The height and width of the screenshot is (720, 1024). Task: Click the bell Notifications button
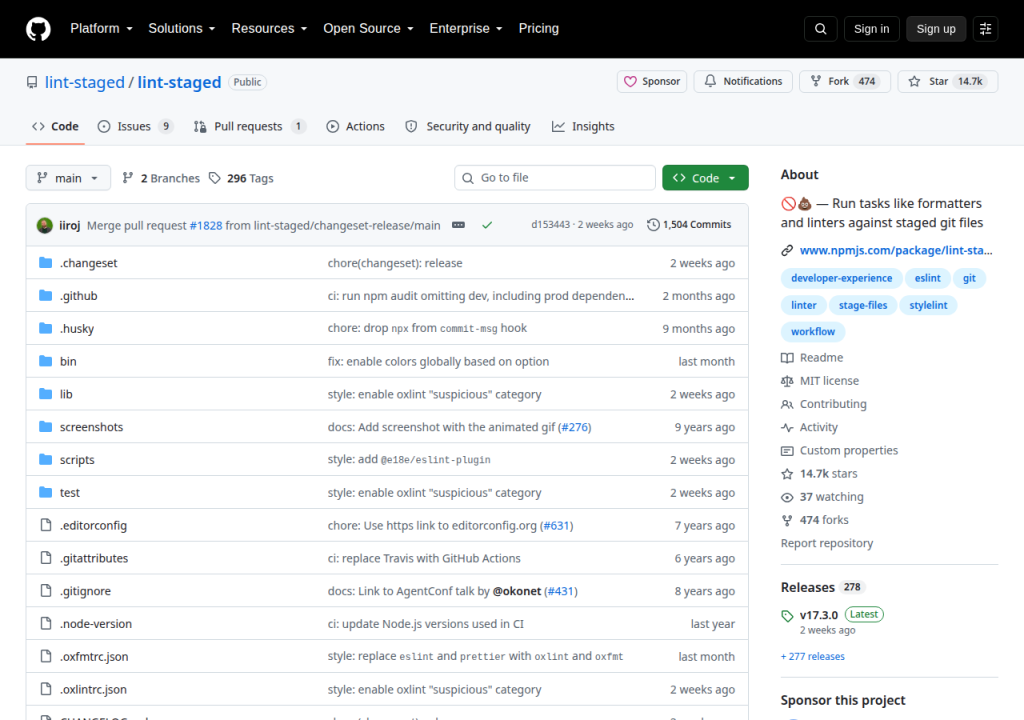click(743, 82)
